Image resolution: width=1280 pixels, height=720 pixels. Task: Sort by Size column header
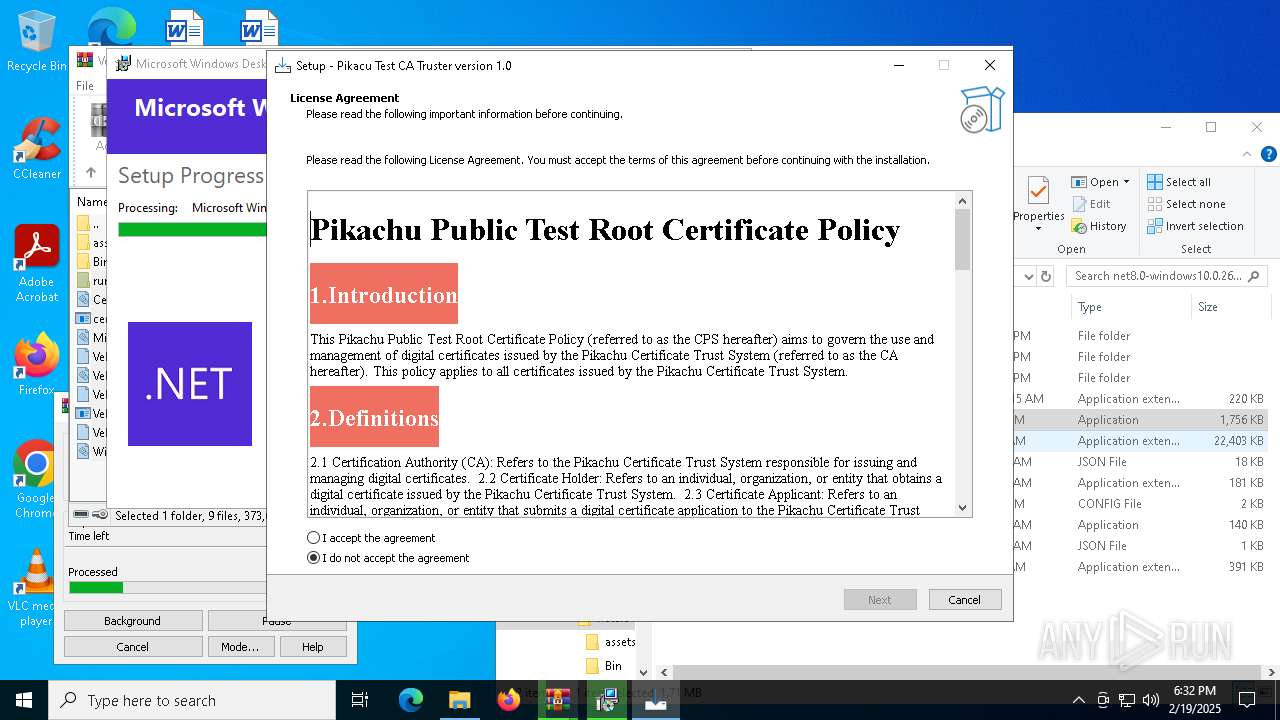[x=1231, y=307]
